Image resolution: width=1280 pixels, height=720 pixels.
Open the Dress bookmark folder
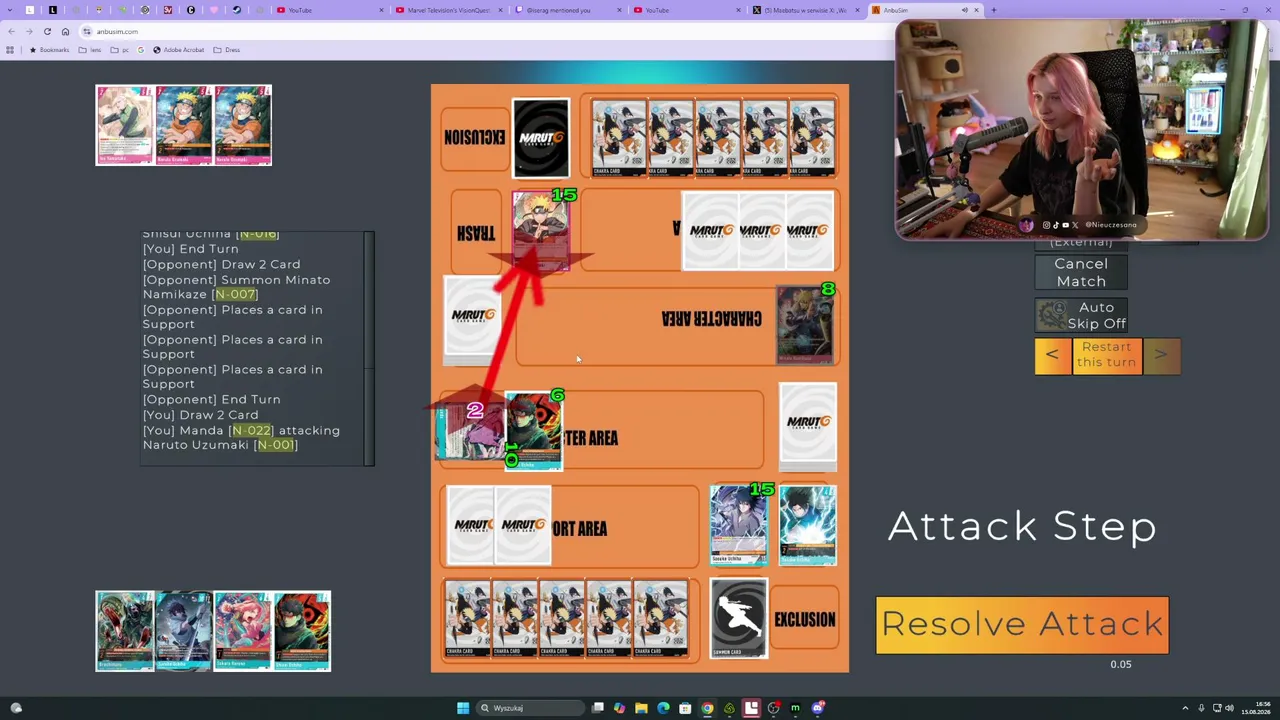point(227,50)
